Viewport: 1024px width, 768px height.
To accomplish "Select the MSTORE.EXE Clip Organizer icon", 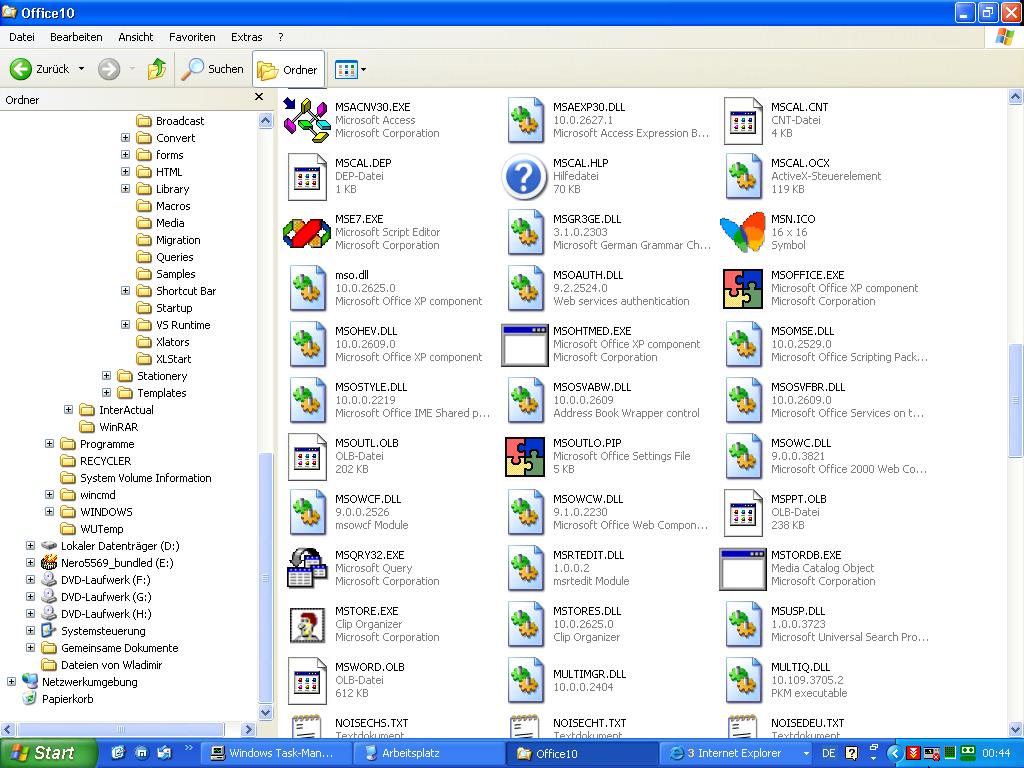I will (x=307, y=624).
